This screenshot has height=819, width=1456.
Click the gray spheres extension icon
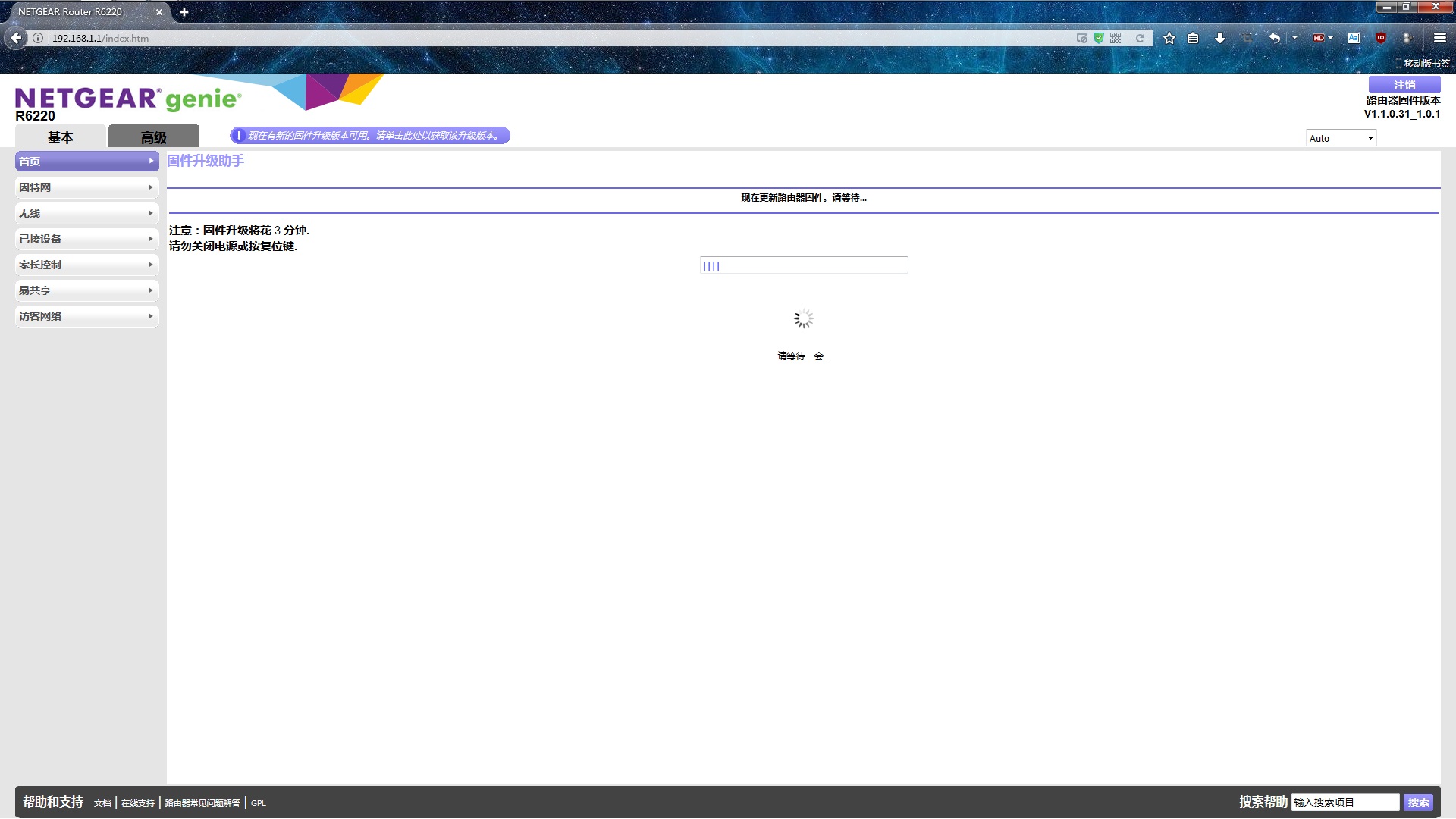pos(1407,38)
